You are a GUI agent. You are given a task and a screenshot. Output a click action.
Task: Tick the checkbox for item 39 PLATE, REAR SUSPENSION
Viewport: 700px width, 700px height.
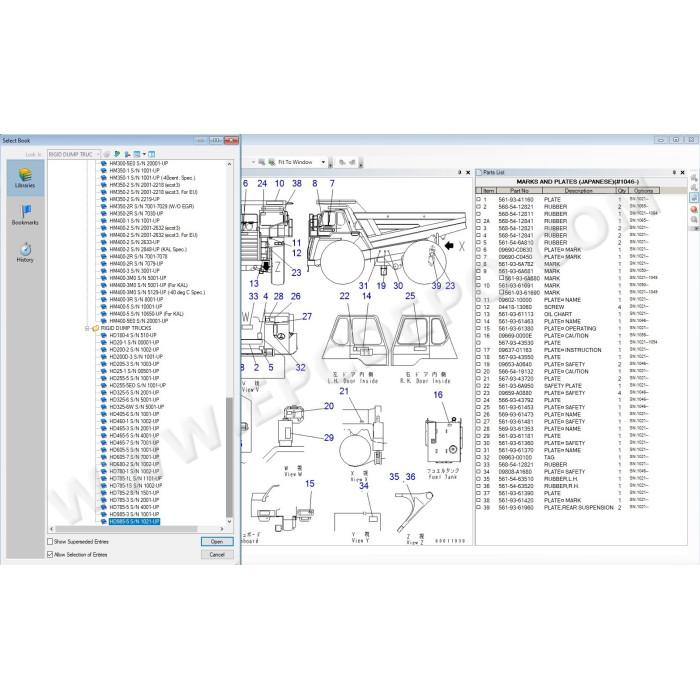click(479, 508)
